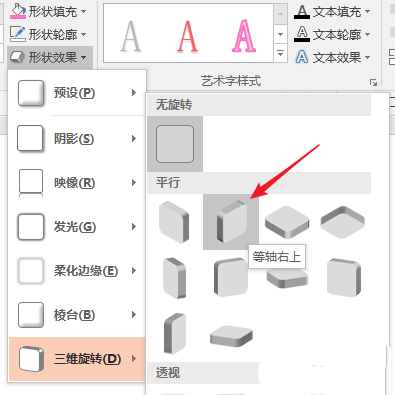Open the 阴影(S) submenu
Screen dimensions: 395x395
[x=77, y=138]
